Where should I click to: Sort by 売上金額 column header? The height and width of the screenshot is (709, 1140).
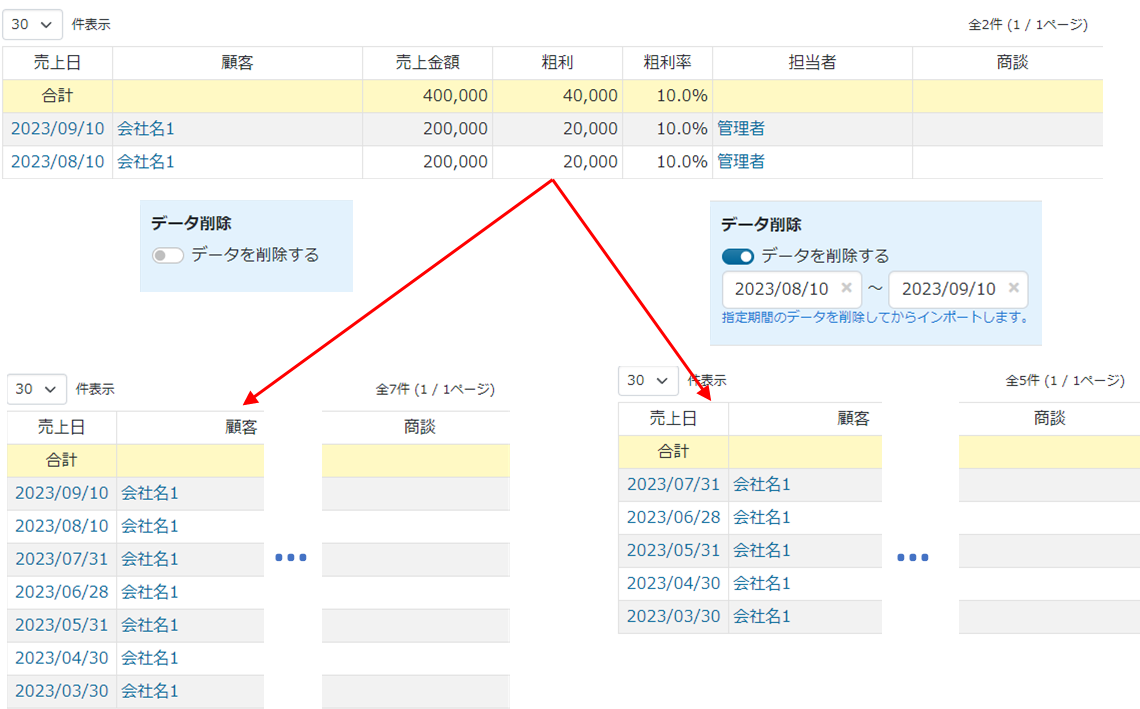pyautogui.click(x=428, y=63)
